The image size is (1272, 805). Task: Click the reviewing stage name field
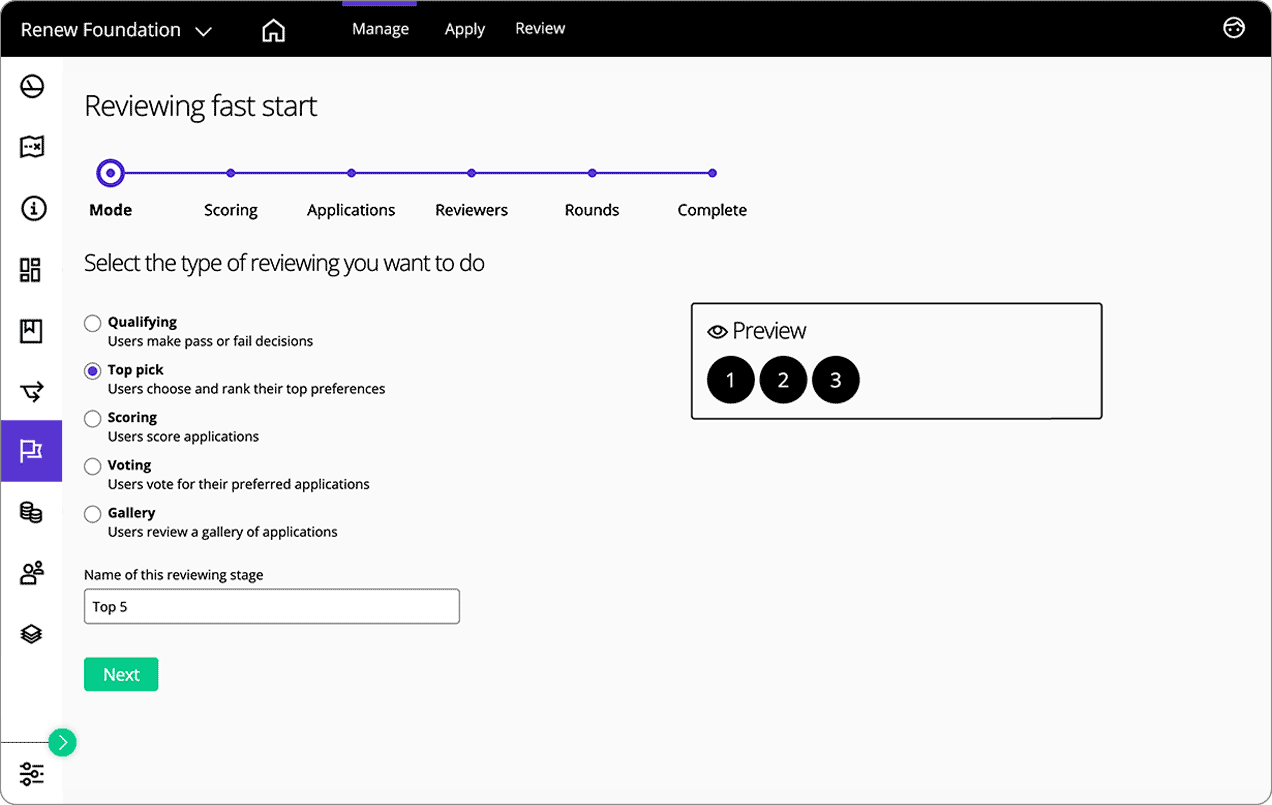[x=272, y=607]
